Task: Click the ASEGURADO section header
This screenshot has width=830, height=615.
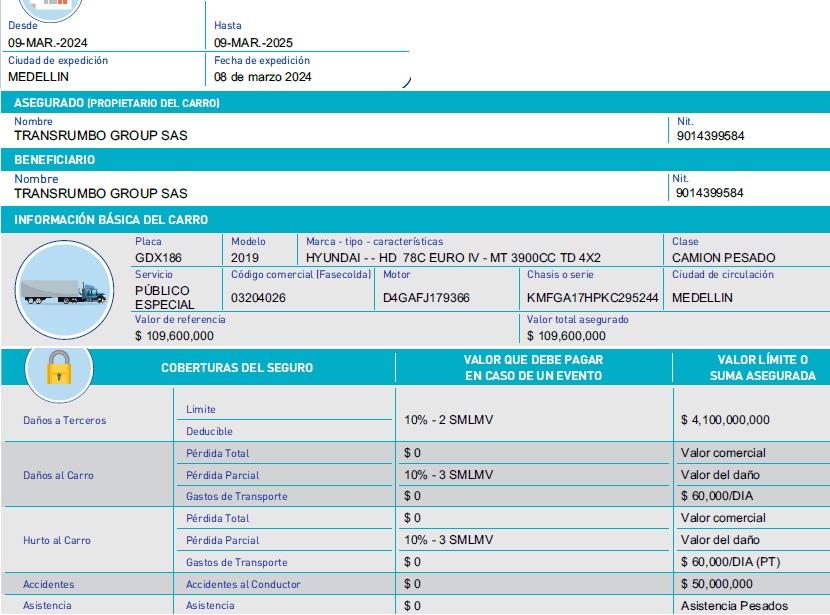Action: tap(117, 103)
